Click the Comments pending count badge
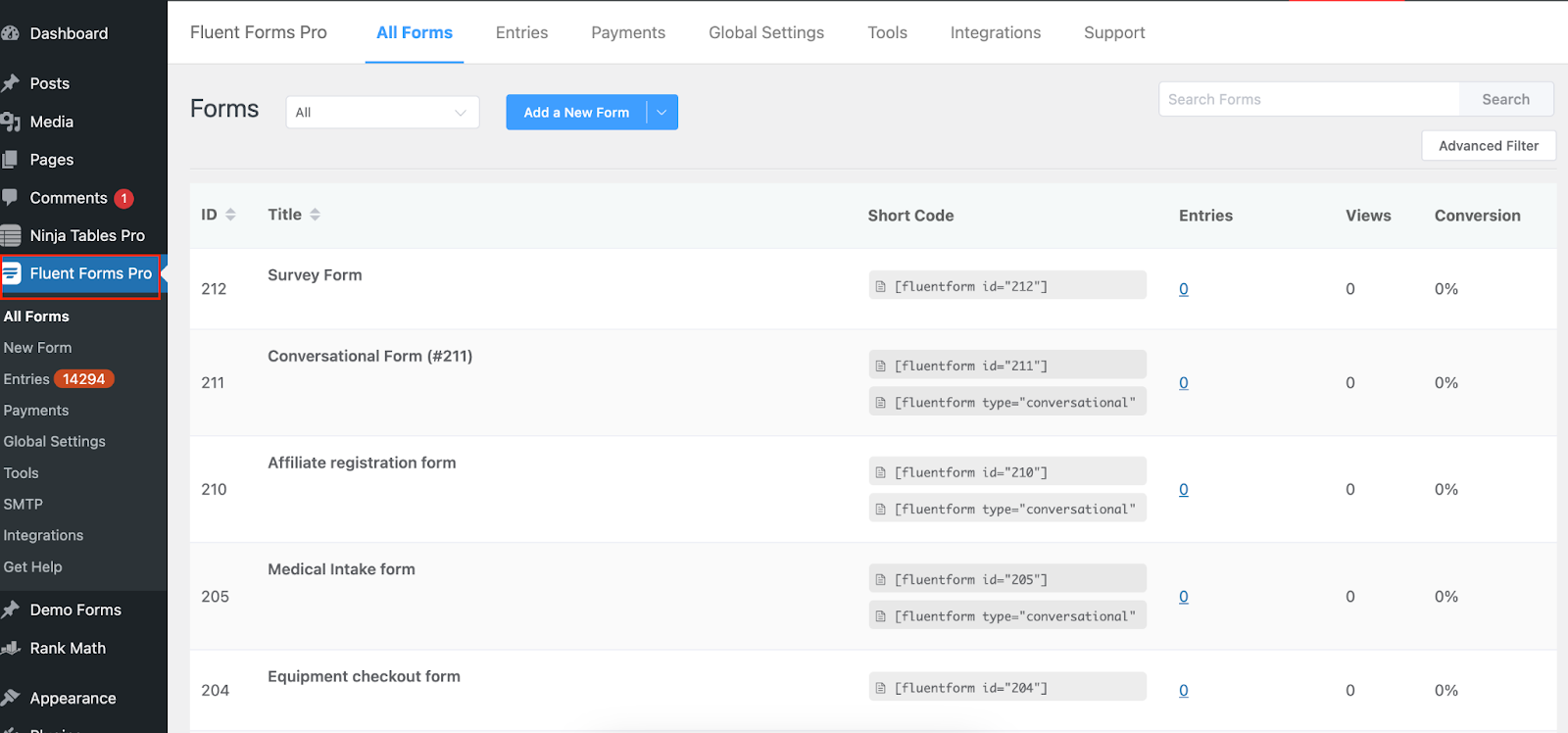Screen dimensions: 1568x733 [x=124, y=198]
